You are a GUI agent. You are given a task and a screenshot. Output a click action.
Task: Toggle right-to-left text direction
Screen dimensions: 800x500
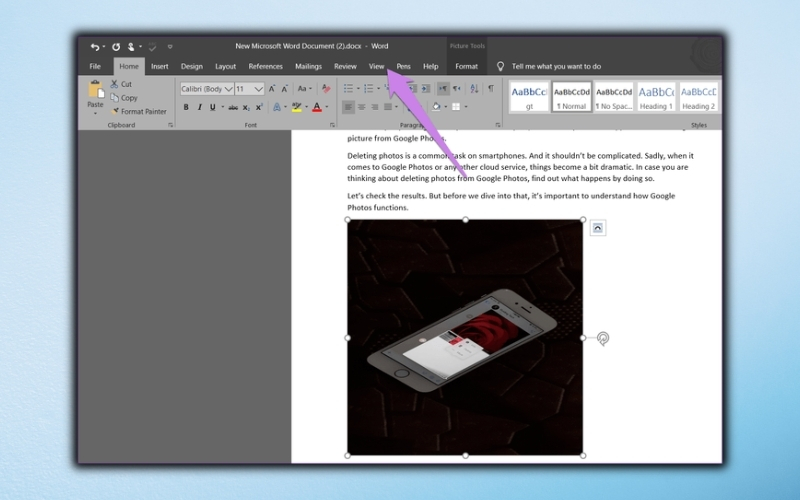pyautogui.click(x=457, y=89)
